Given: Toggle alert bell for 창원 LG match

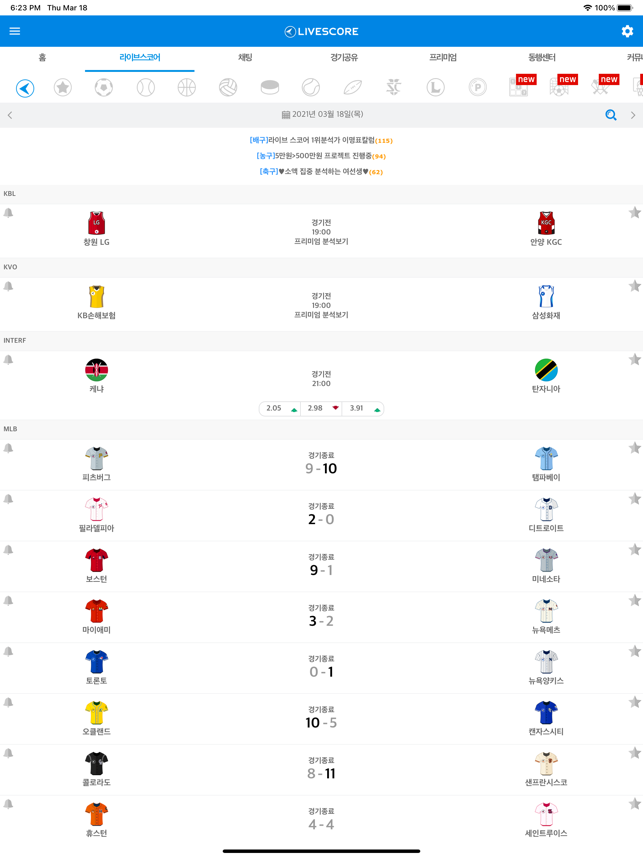Looking at the screenshot, I should point(8,213).
